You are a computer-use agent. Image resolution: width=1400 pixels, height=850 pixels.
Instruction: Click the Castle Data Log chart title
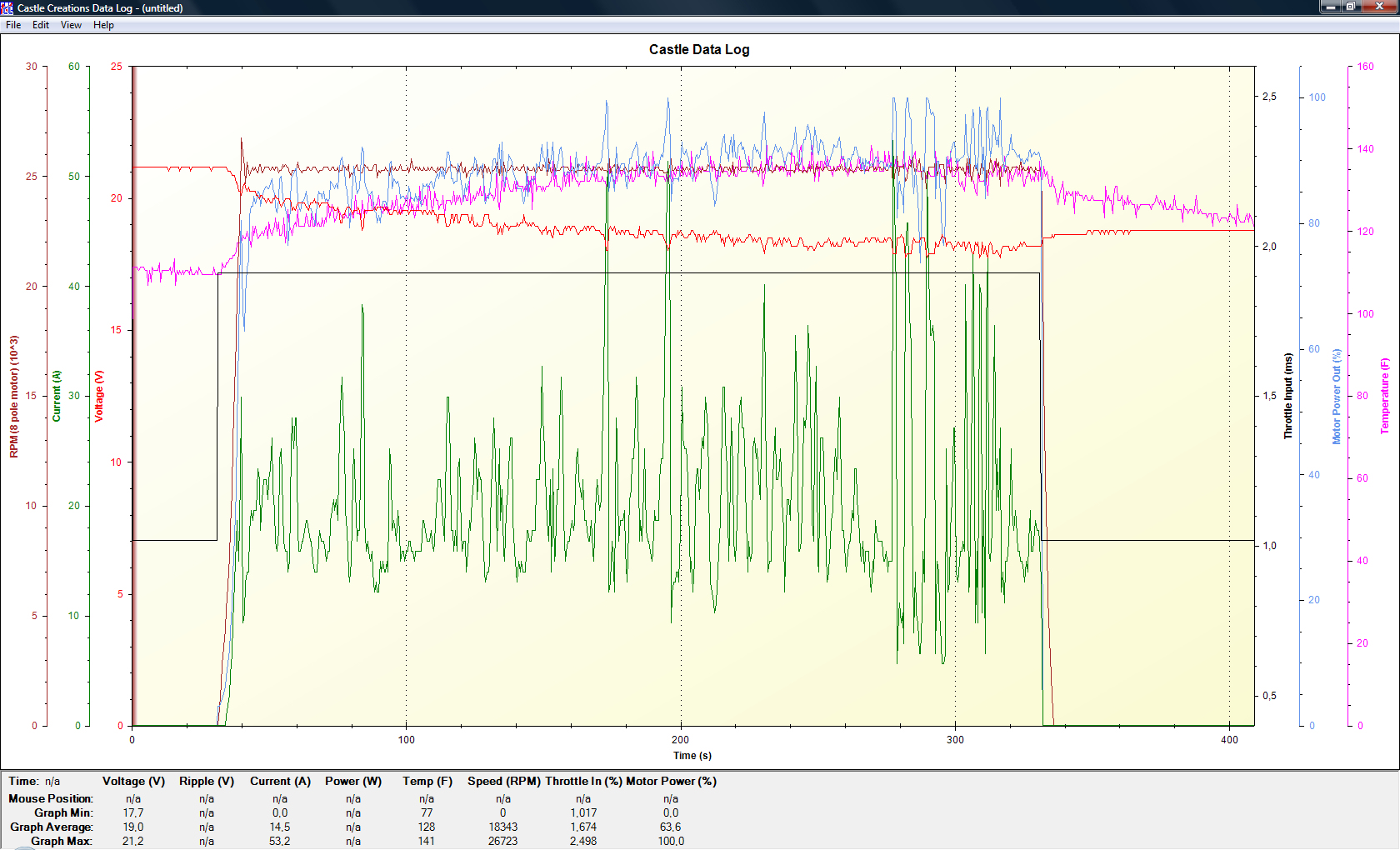[x=699, y=49]
